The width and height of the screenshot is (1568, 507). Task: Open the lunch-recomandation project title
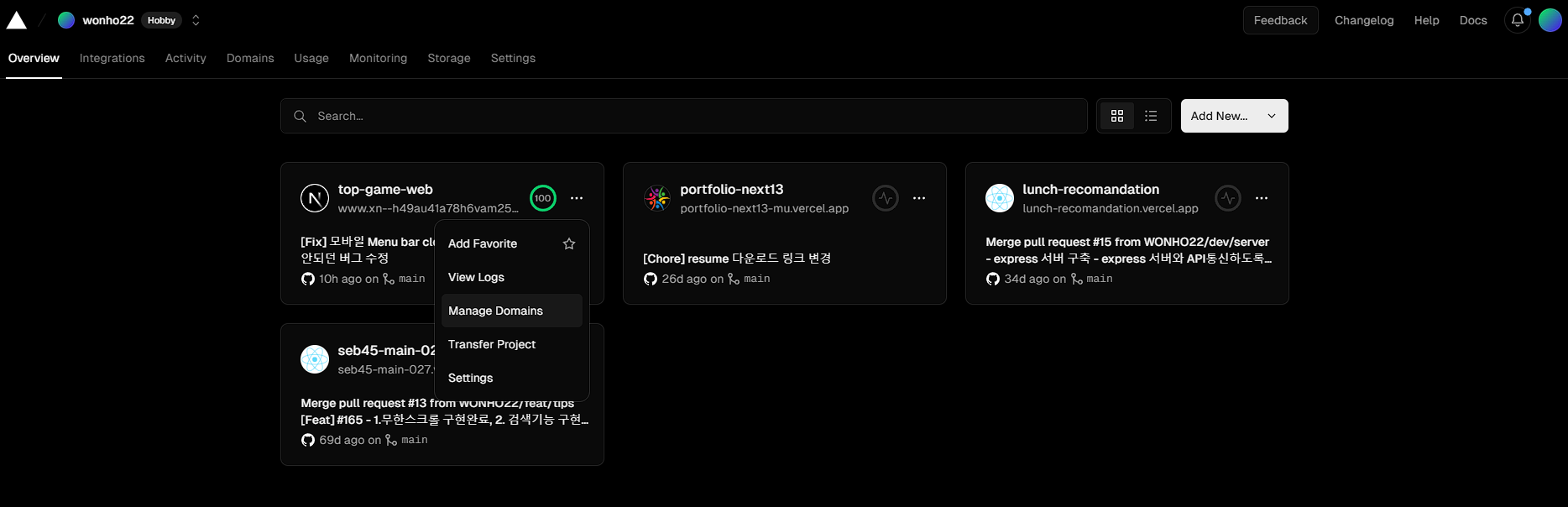pyautogui.click(x=1091, y=190)
